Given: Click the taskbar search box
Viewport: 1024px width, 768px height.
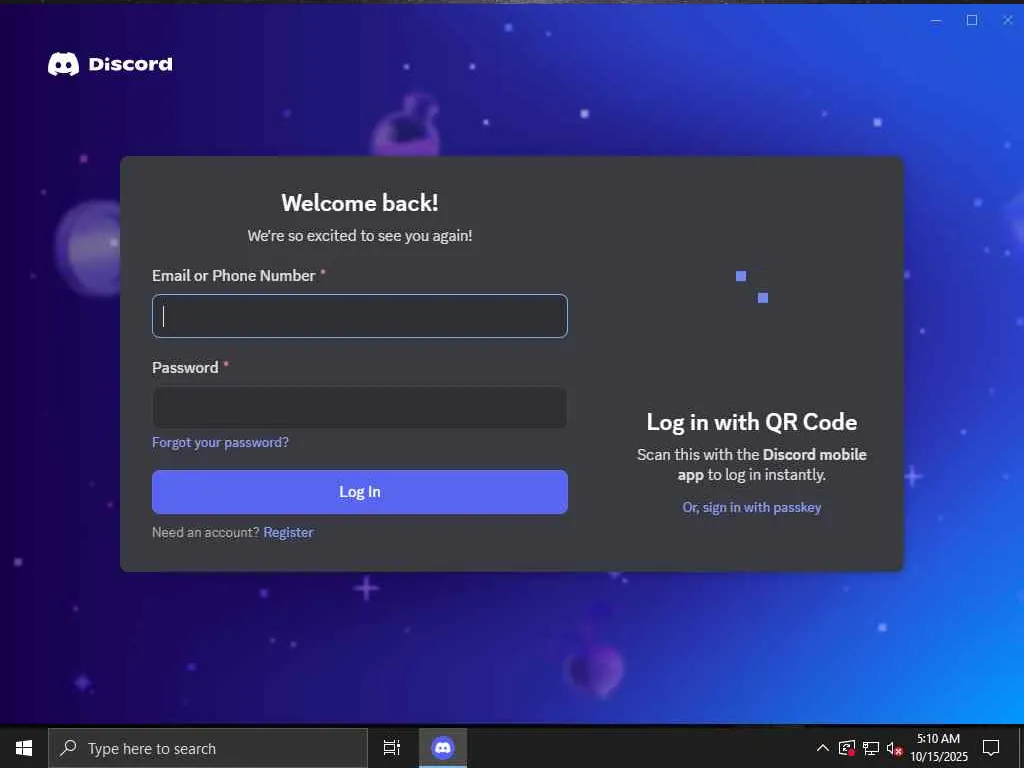Looking at the screenshot, I should click(x=208, y=748).
